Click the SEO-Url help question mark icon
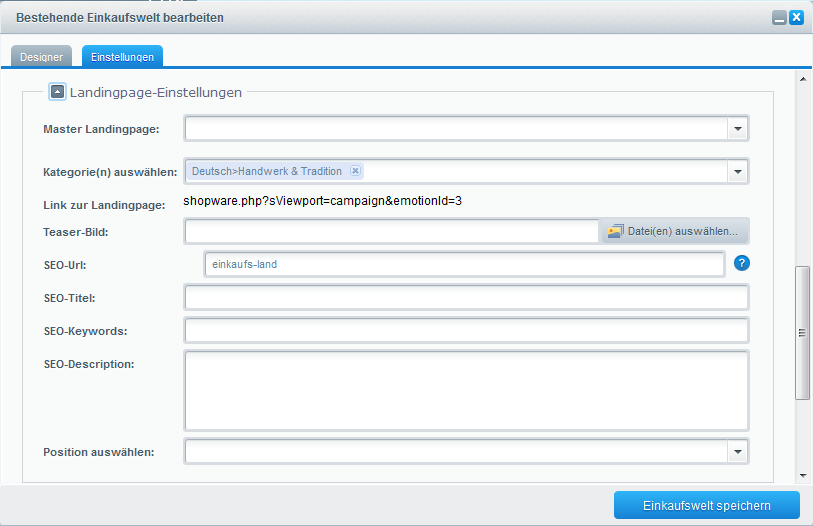This screenshot has width=813, height=526. point(741,264)
